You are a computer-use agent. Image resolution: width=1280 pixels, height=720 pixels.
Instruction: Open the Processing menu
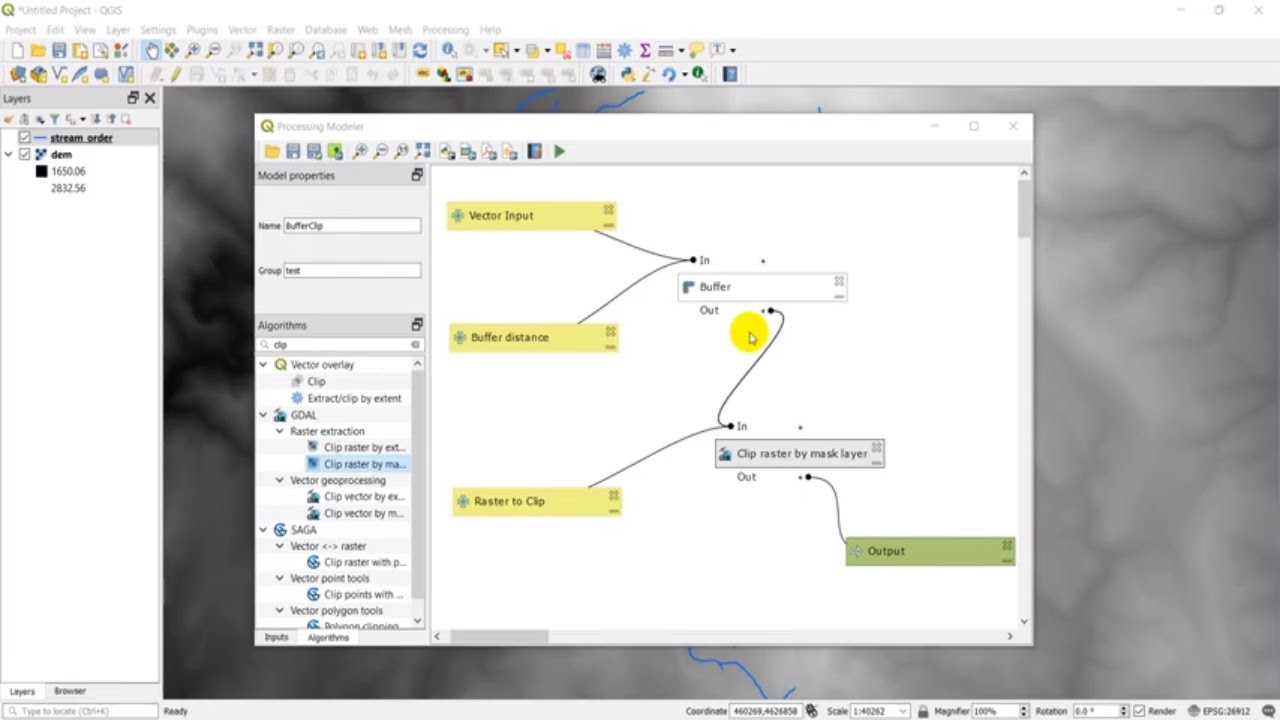pyautogui.click(x=445, y=30)
